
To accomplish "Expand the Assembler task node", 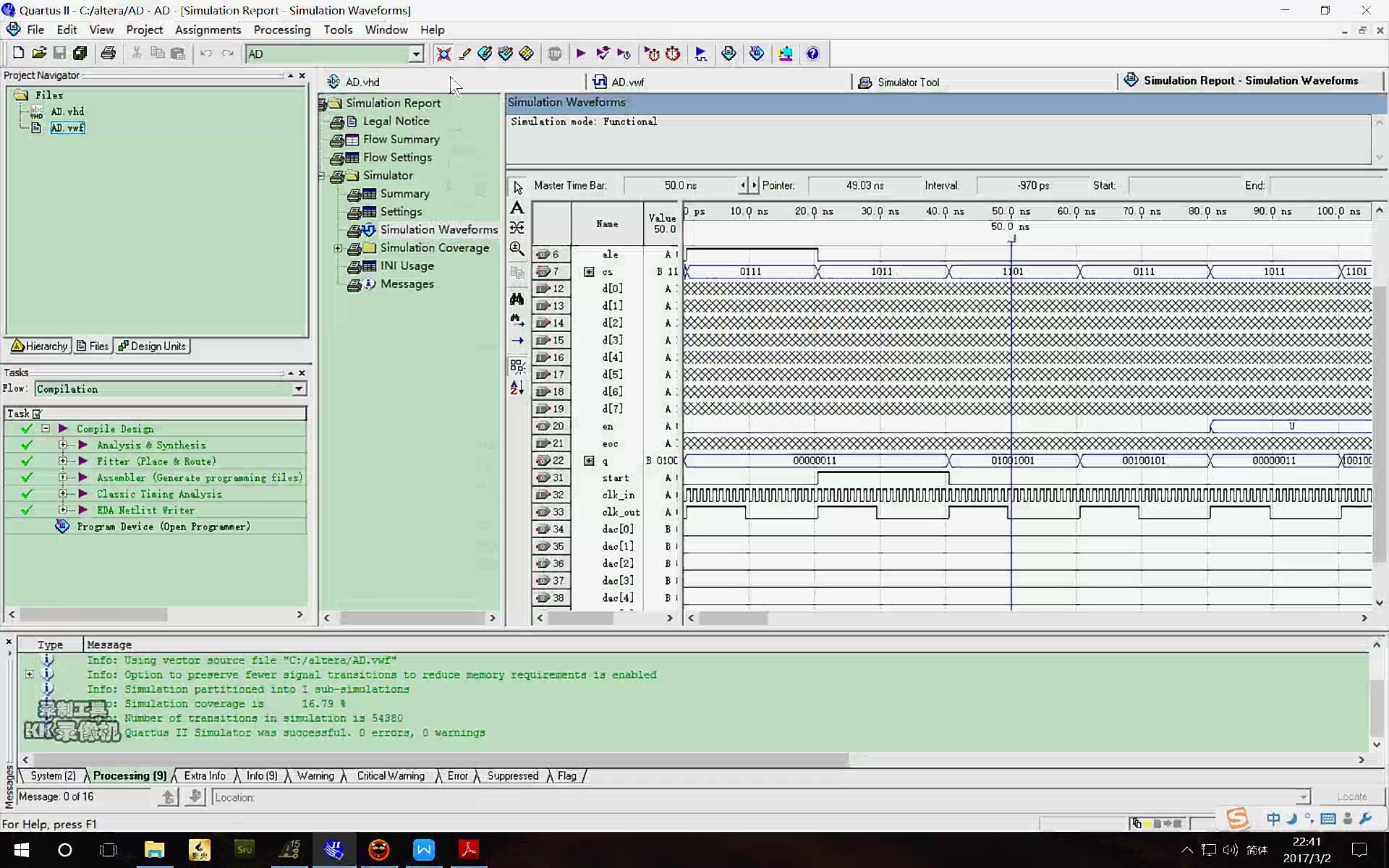I will pos(63,477).
